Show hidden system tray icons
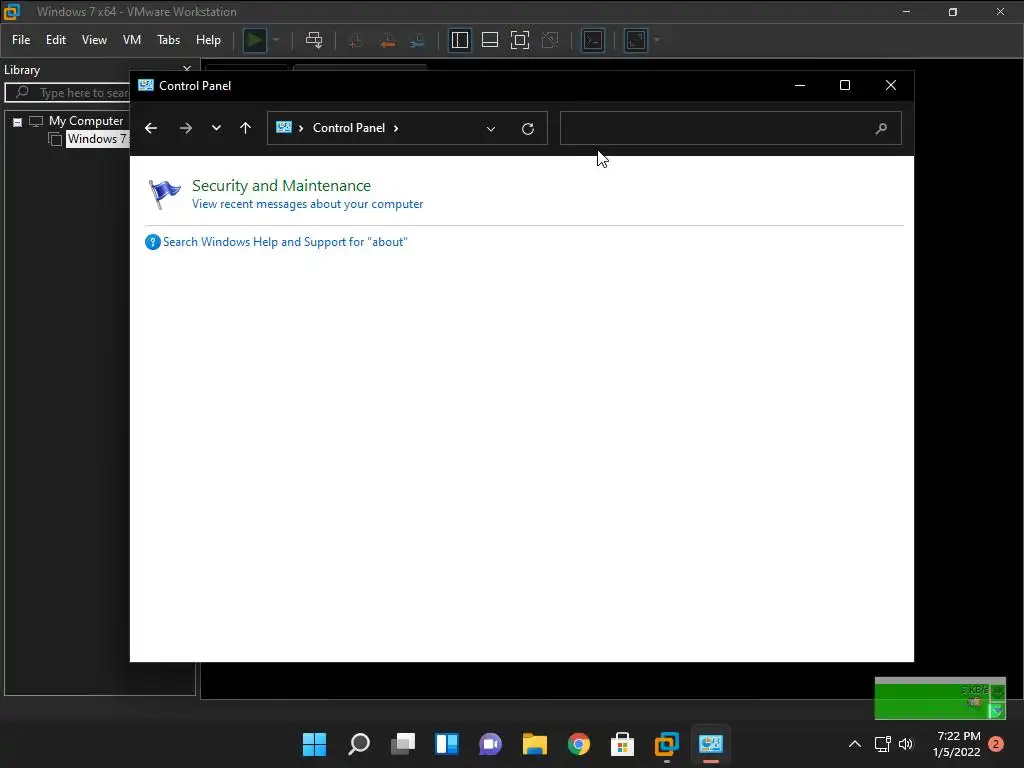Image resolution: width=1024 pixels, height=768 pixels. point(854,744)
